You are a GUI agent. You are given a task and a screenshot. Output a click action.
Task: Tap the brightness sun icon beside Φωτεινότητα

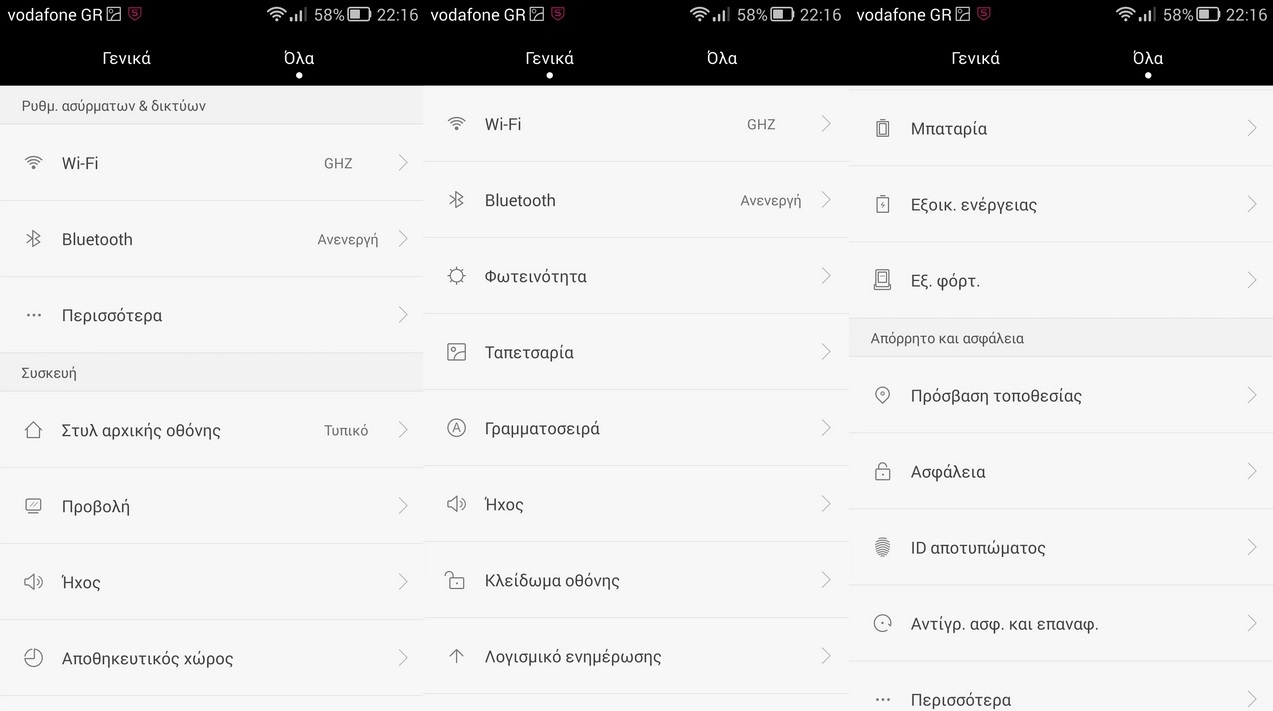point(456,276)
